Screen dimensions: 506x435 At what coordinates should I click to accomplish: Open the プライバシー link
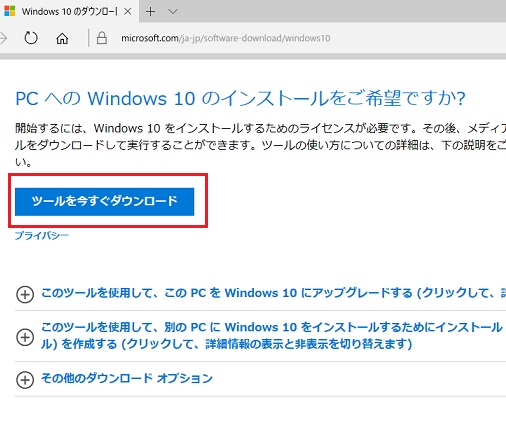coord(42,236)
